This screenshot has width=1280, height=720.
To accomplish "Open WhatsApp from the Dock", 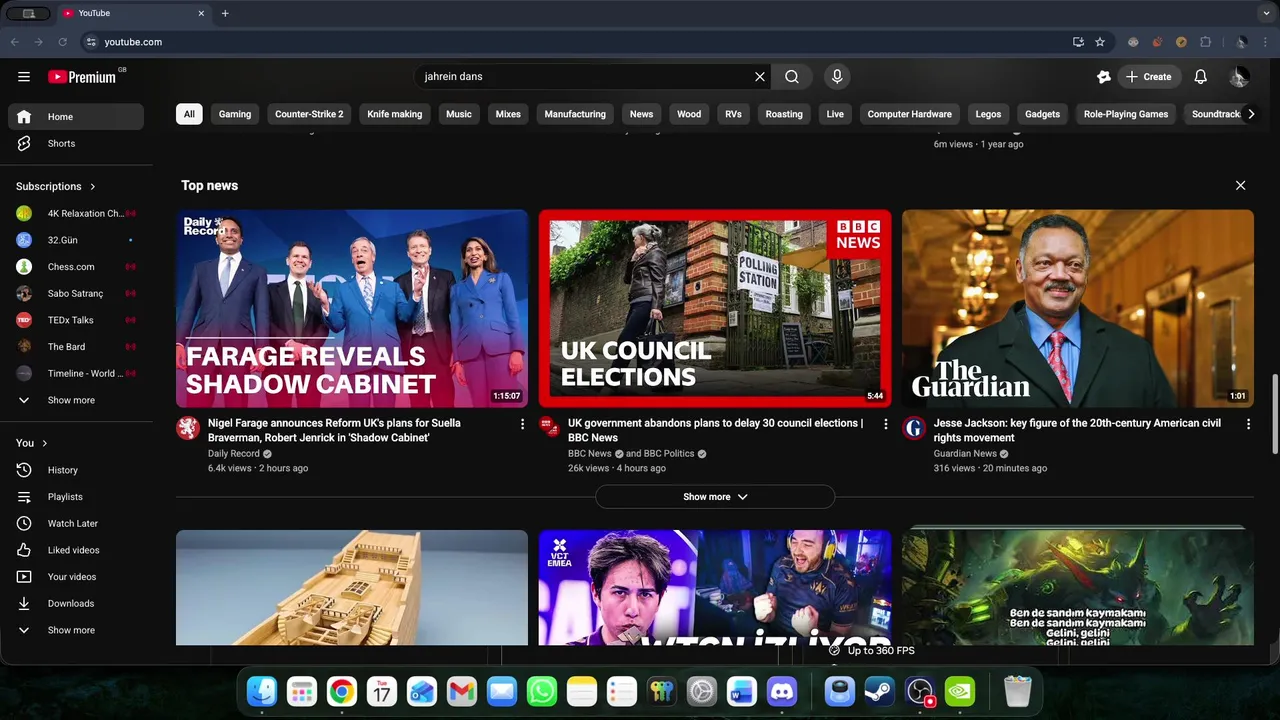I will (542, 691).
